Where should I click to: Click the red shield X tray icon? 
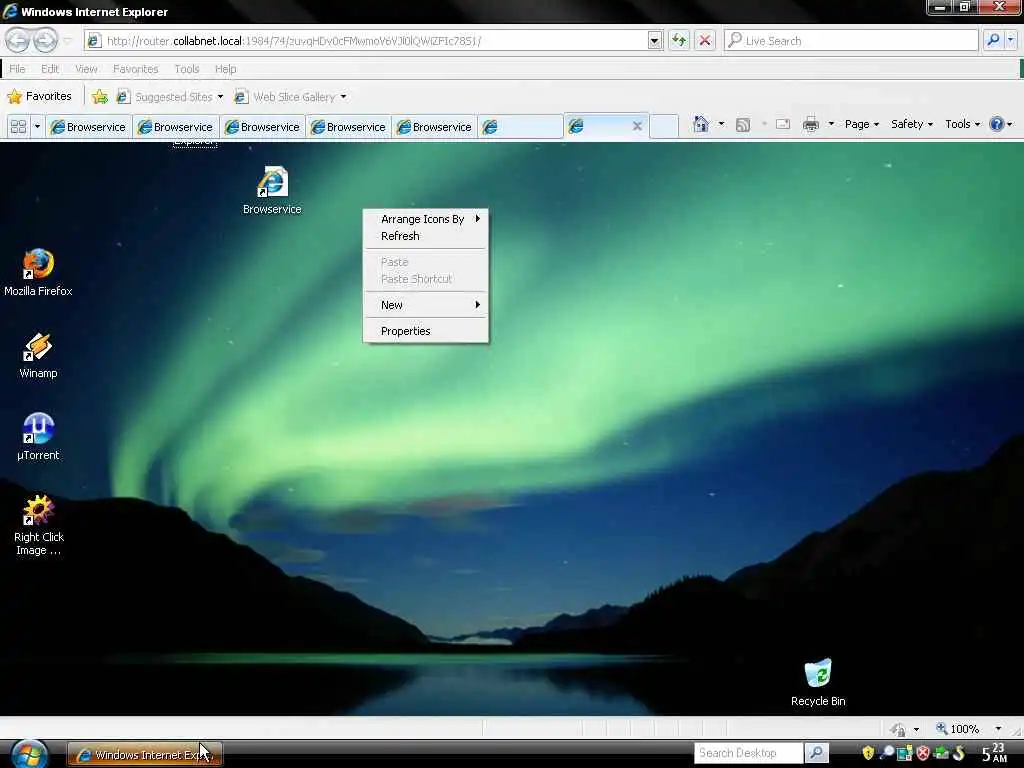click(x=923, y=753)
